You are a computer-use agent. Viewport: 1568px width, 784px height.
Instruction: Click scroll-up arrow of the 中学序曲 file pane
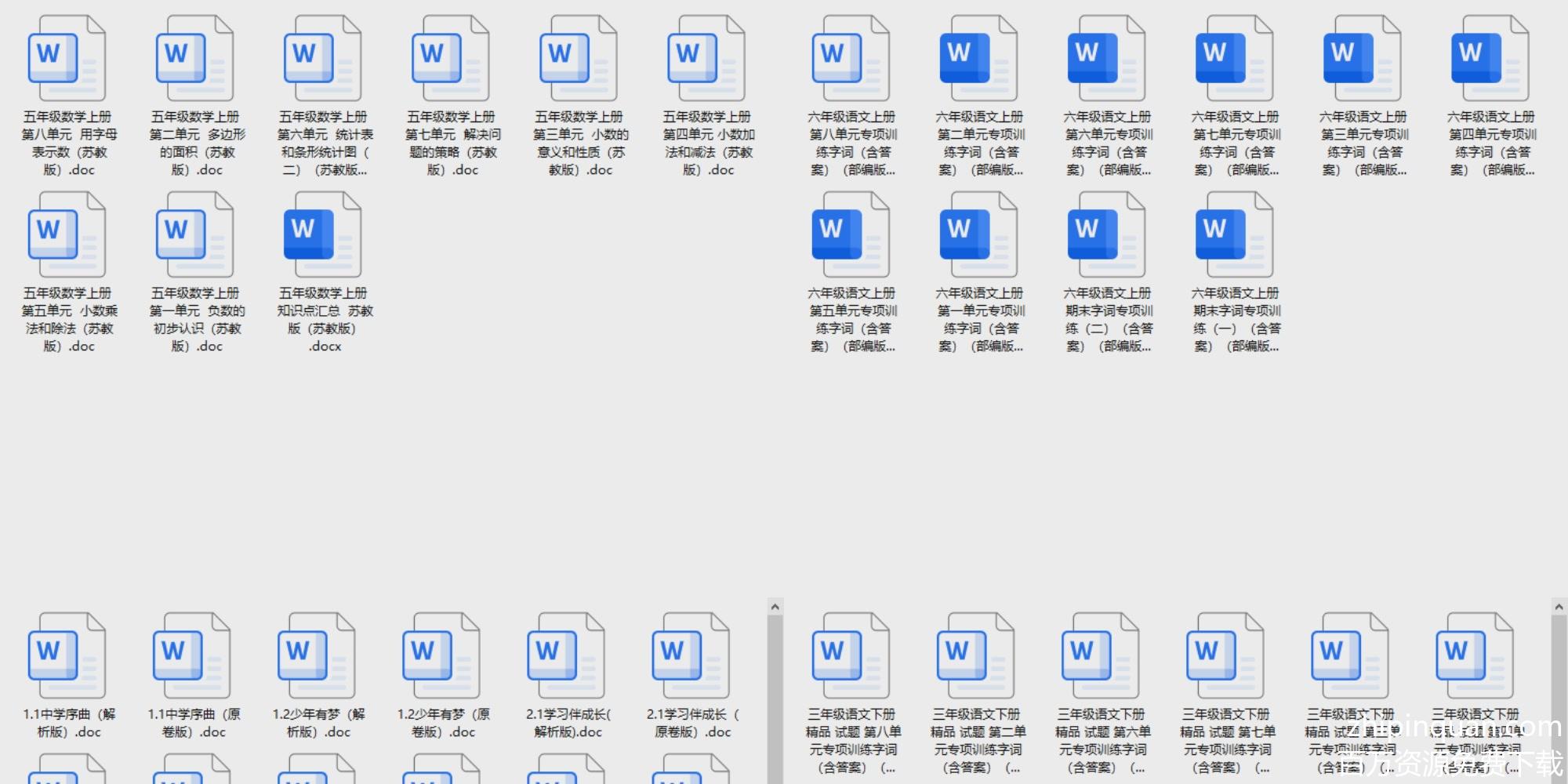tap(775, 607)
